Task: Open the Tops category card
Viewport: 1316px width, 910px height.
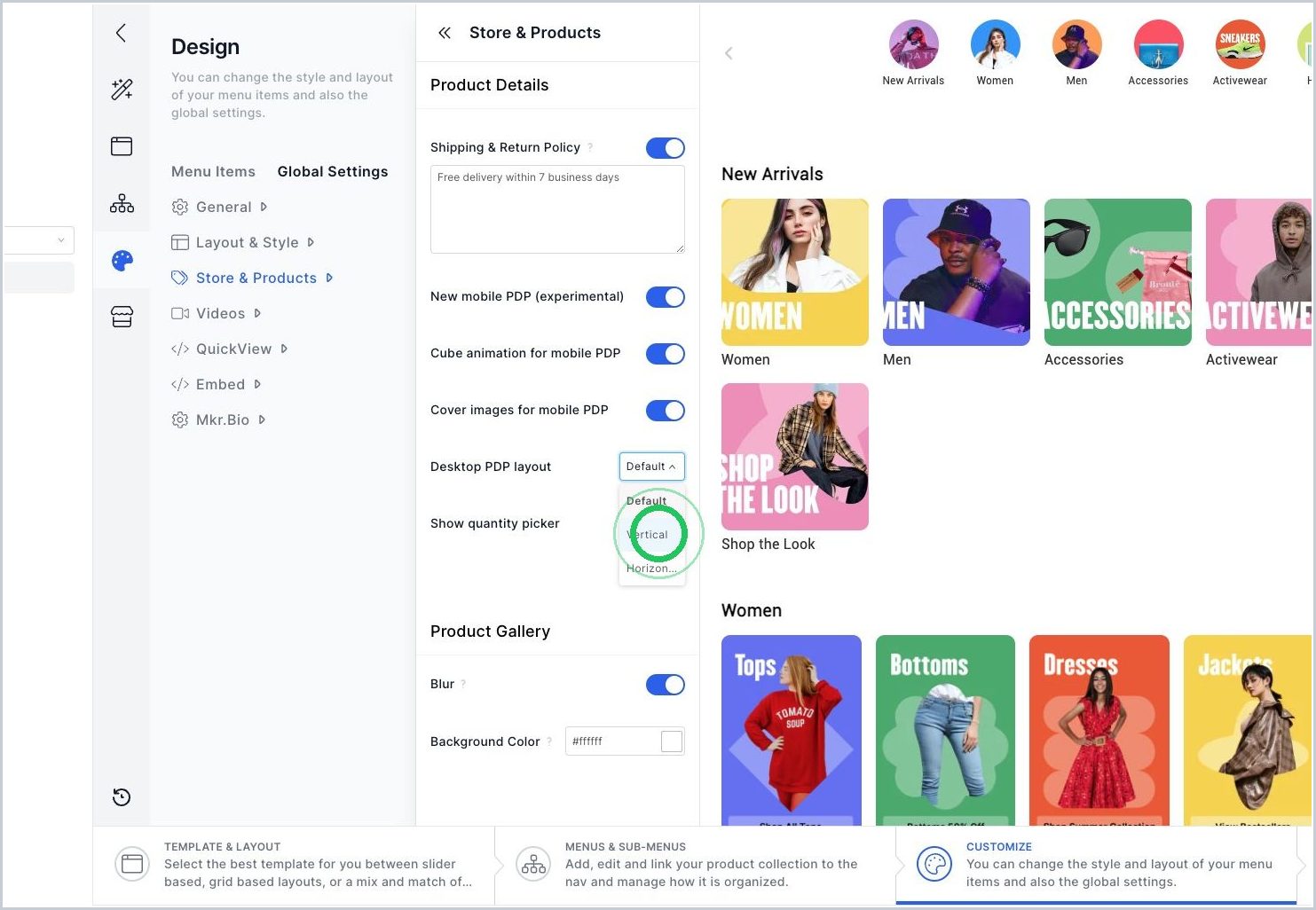Action: click(x=792, y=731)
